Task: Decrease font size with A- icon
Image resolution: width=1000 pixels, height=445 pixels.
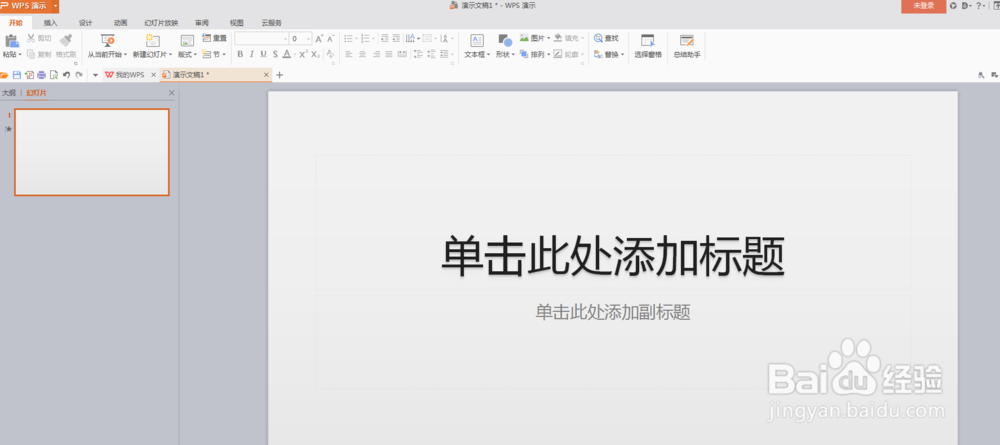Action: (330, 39)
